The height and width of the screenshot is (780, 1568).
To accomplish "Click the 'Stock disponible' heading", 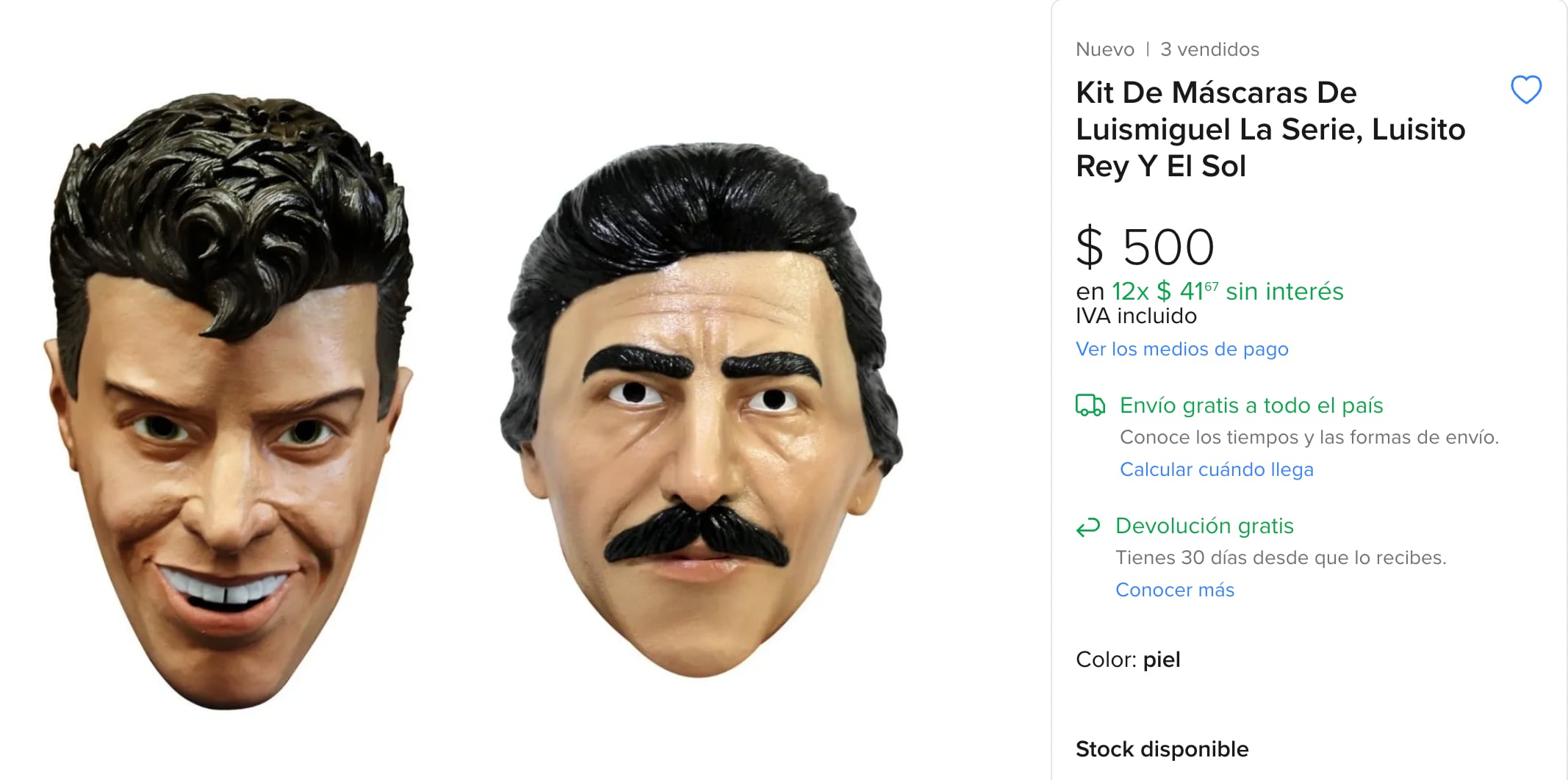I will point(1162,749).
